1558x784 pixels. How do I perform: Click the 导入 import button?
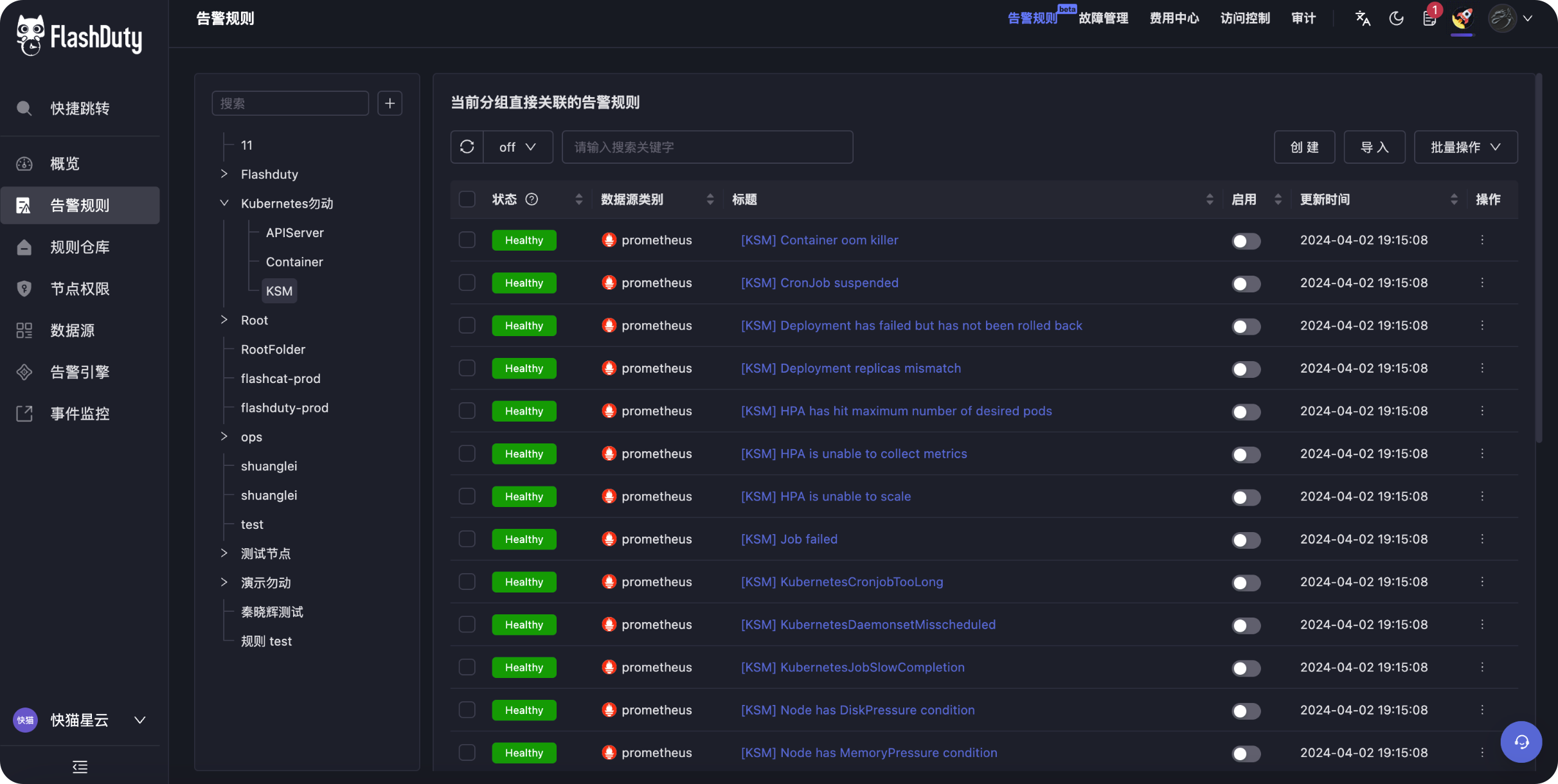1375,147
